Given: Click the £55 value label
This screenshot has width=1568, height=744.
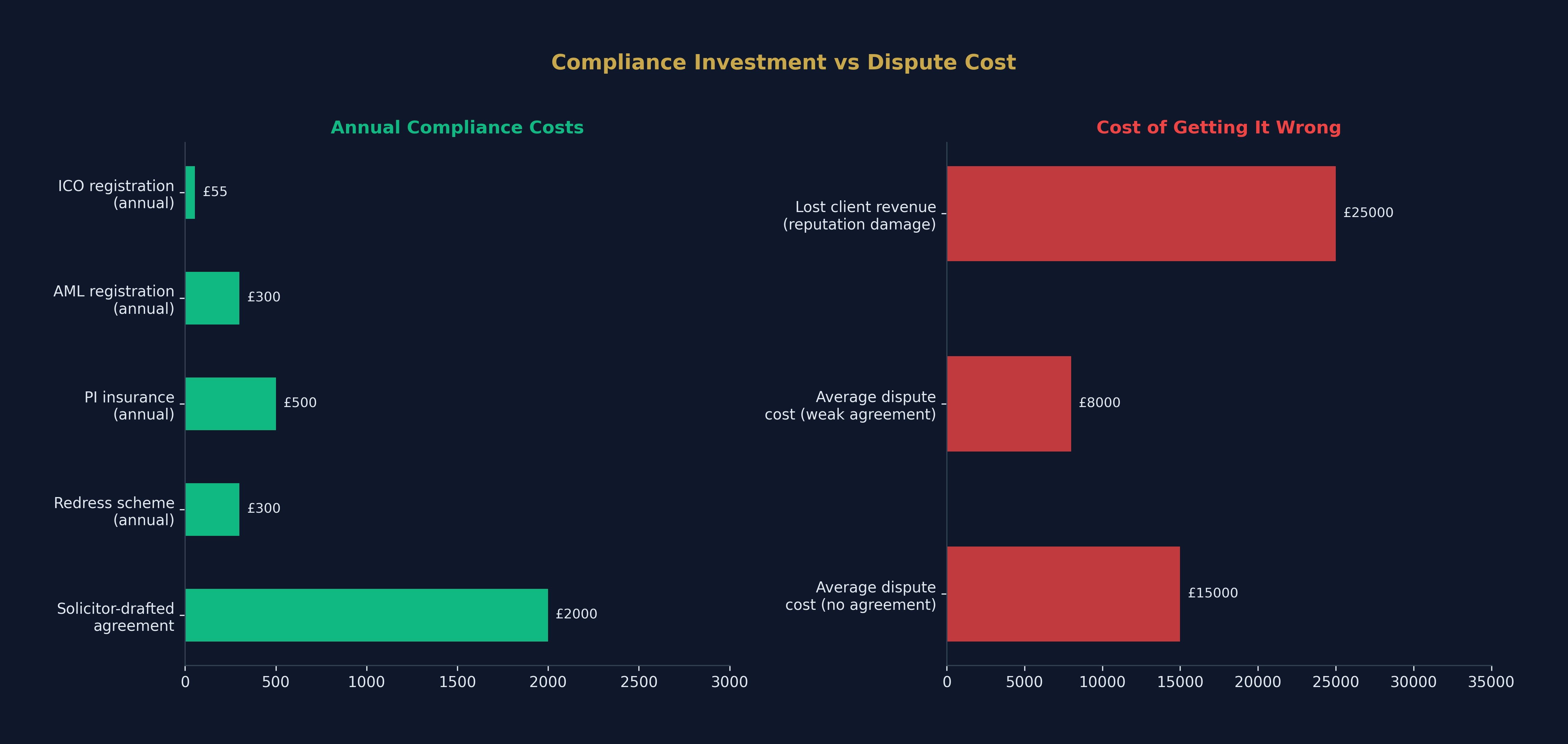Looking at the screenshot, I should (x=215, y=192).
